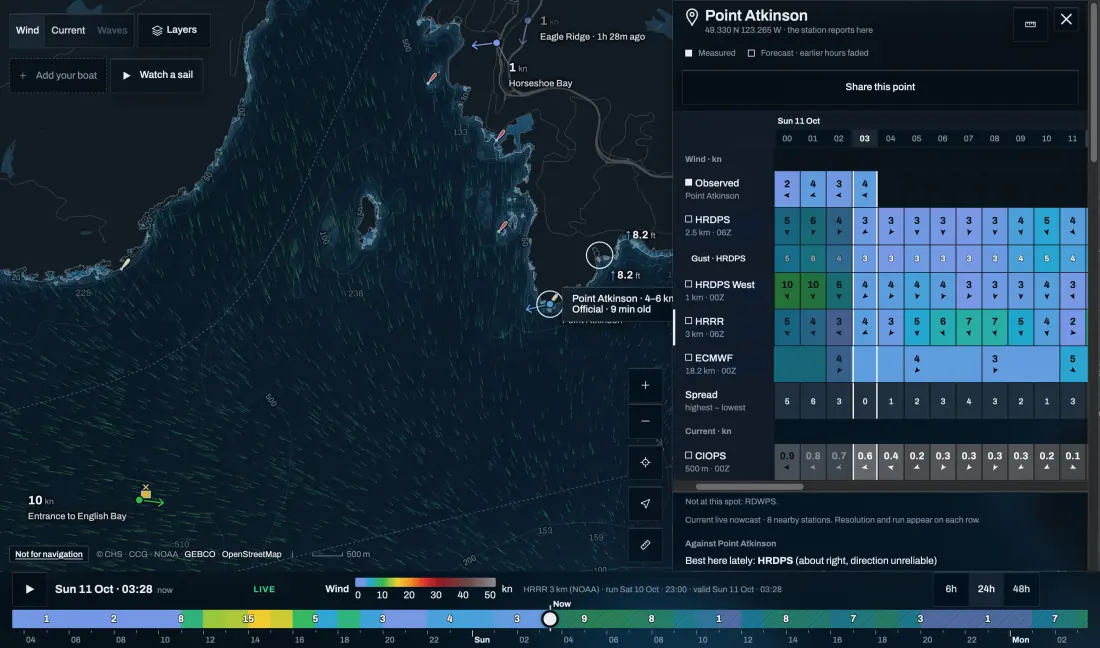Click the location pin icon beside Point Atkinson
This screenshot has height=648, width=1100.
coord(692,17)
